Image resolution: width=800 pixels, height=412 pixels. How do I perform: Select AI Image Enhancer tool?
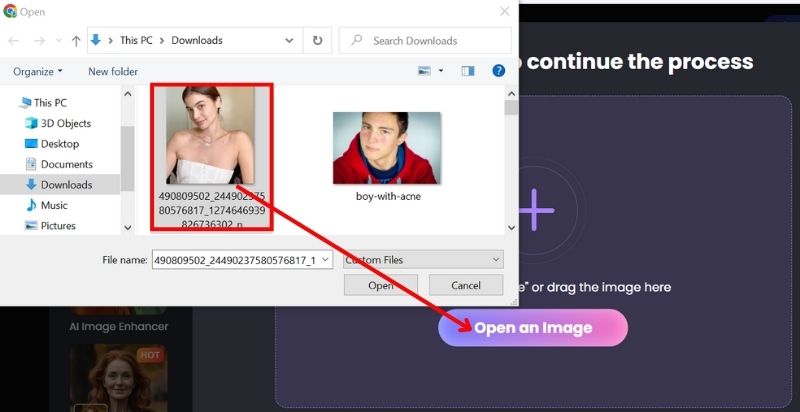coord(119,326)
